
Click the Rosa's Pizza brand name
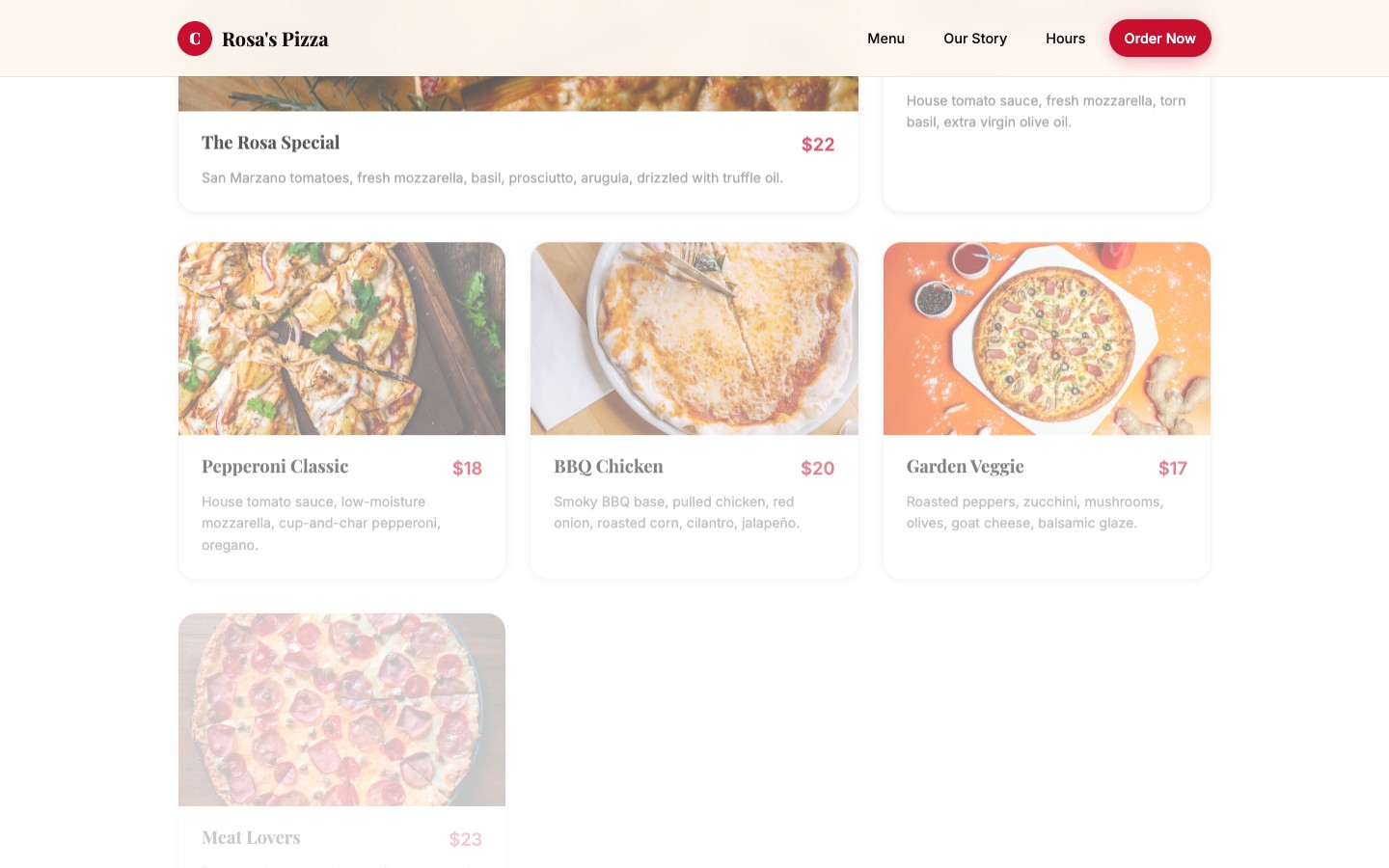pos(275,40)
